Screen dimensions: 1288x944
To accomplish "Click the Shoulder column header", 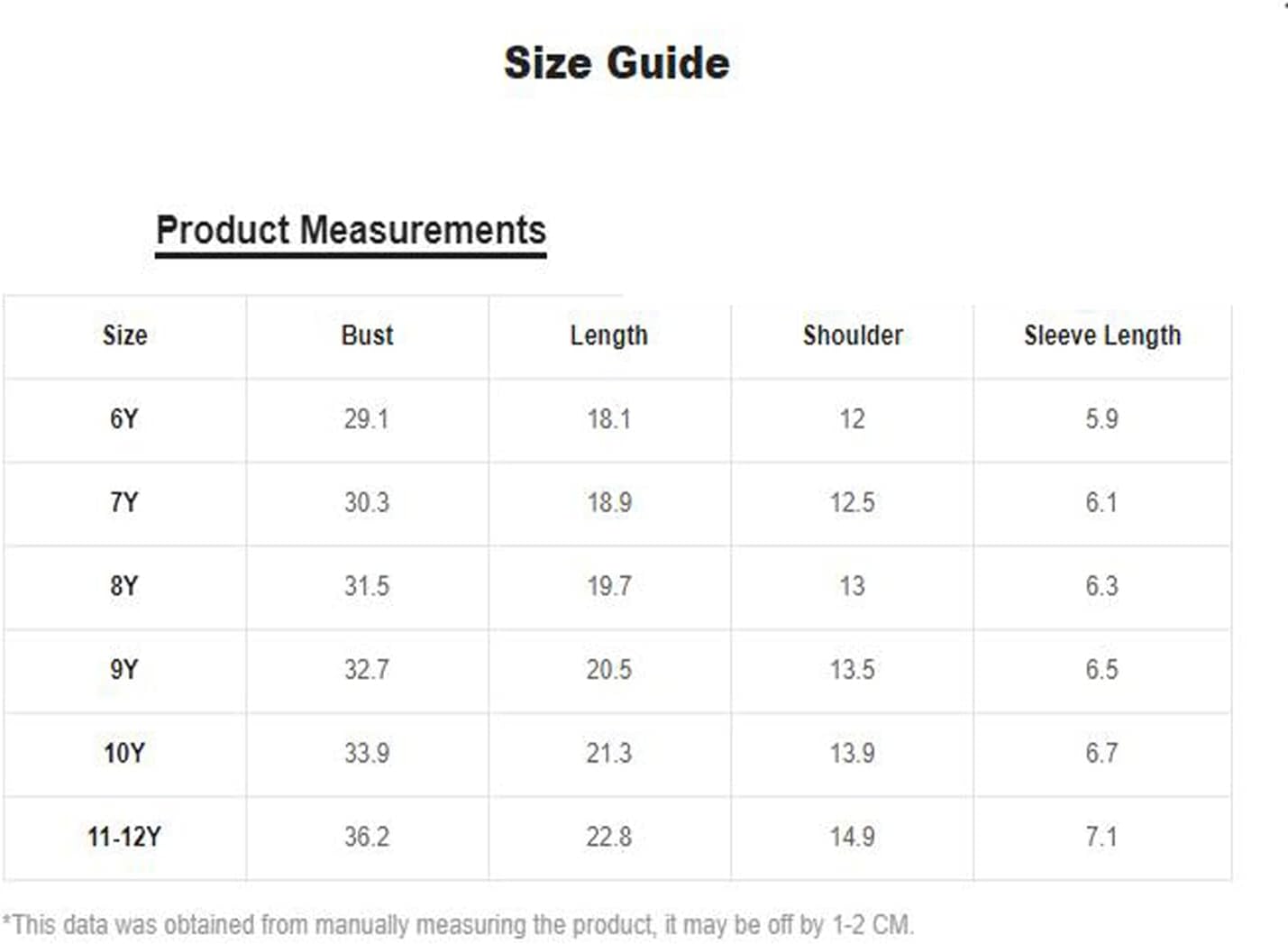I will point(853,335).
